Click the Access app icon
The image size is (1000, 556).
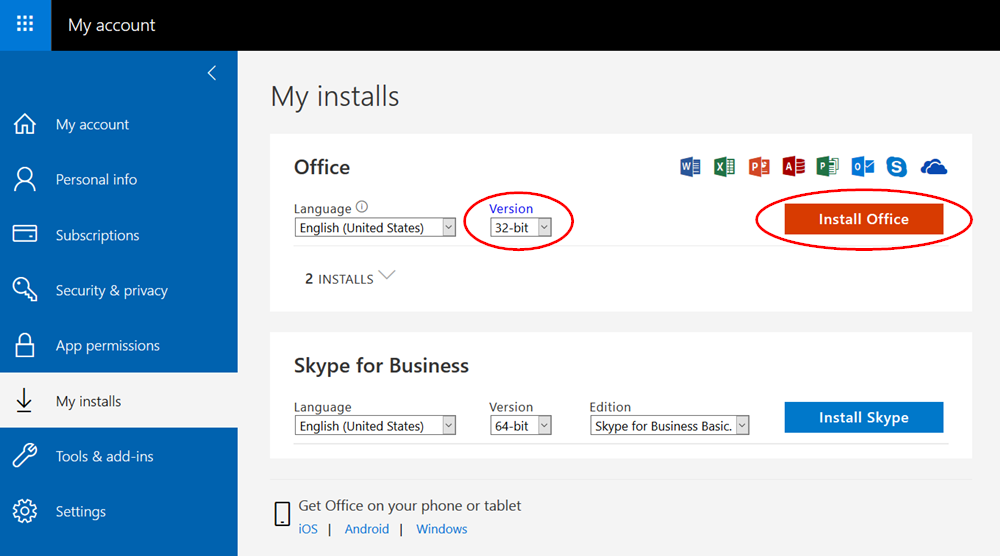coord(793,166)
